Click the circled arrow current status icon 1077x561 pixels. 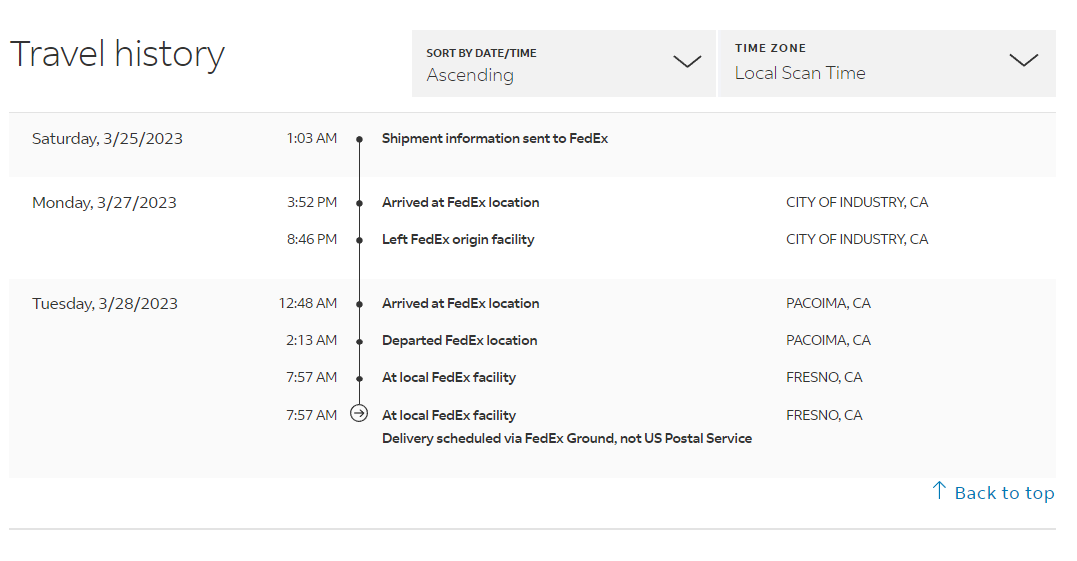(359, 414)
